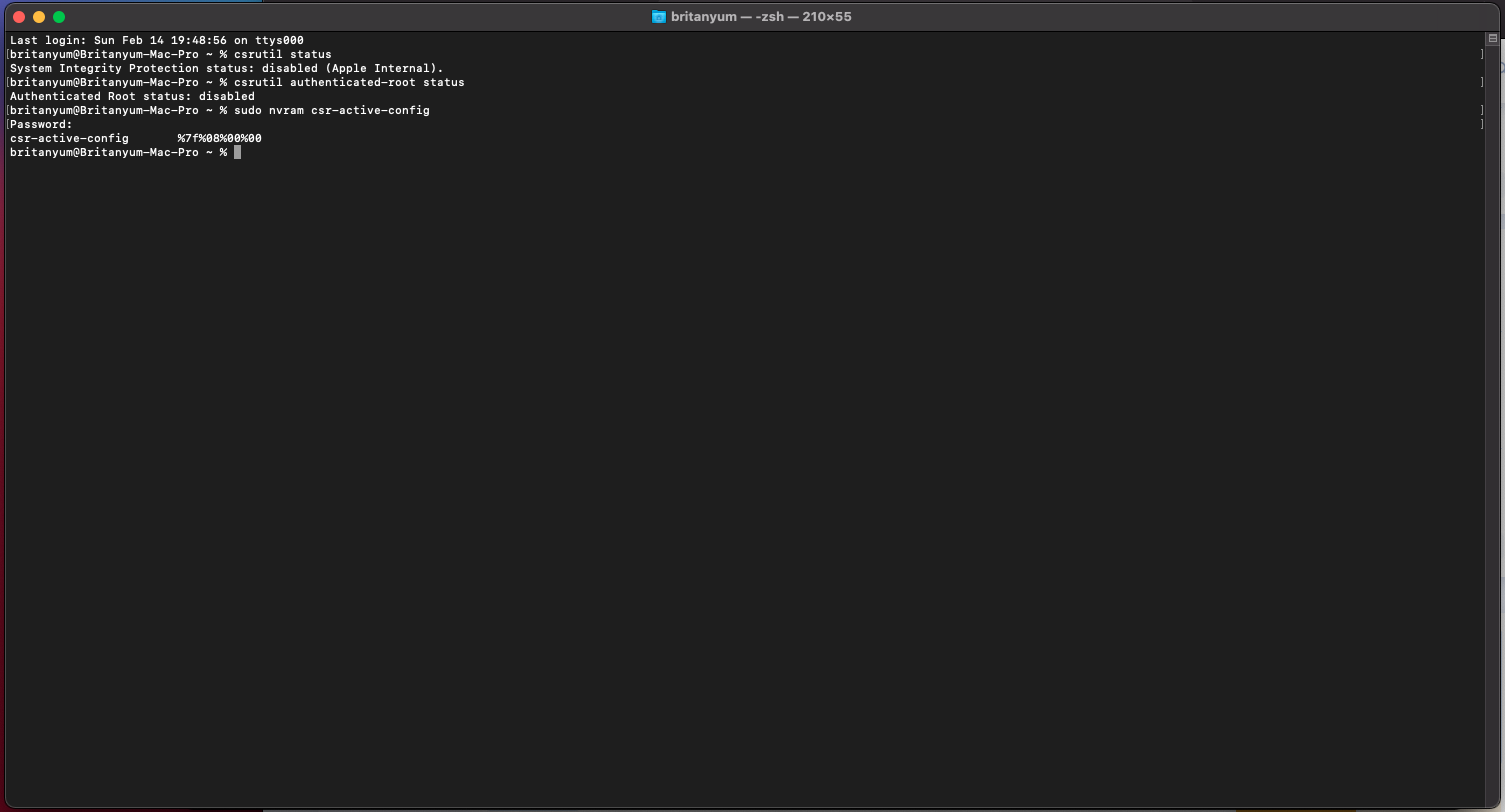This screenshot has height=812, width=1505.
Task: Click right mark bracket of authenticated-root command line
Action: tap(1481, 82)
